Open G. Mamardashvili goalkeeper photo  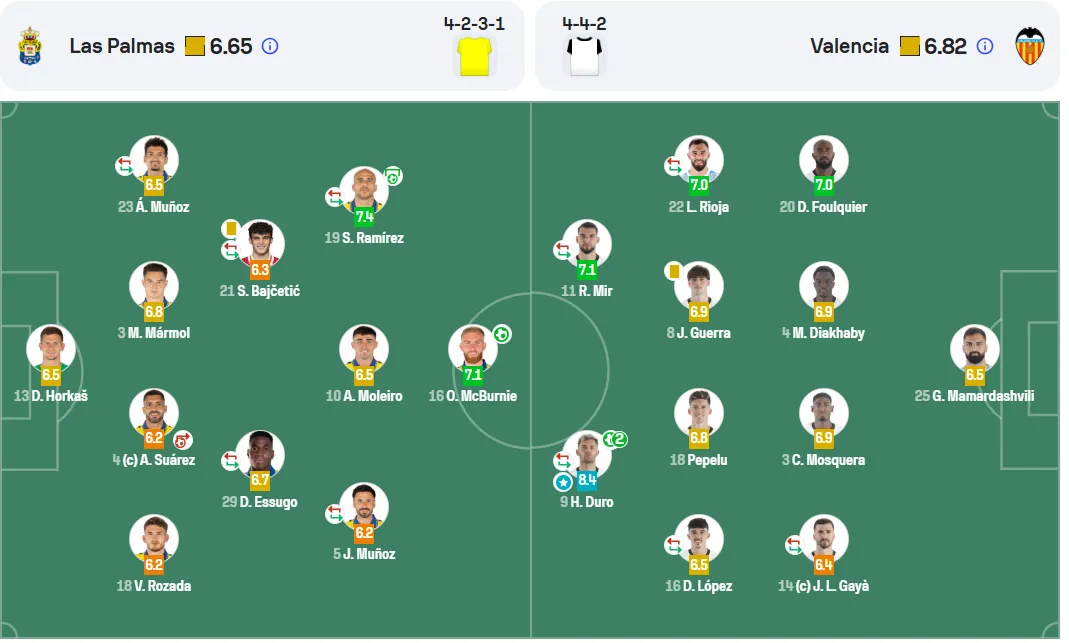(x=976, y=348)
